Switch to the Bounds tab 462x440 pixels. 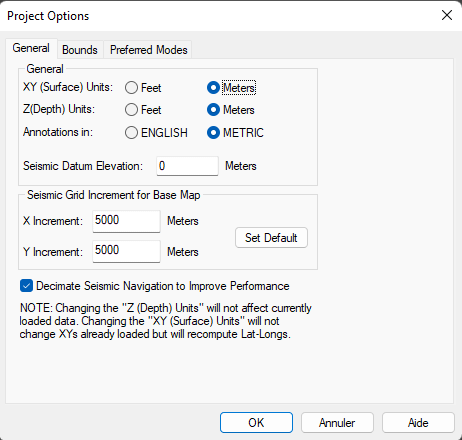click(80, 50)
